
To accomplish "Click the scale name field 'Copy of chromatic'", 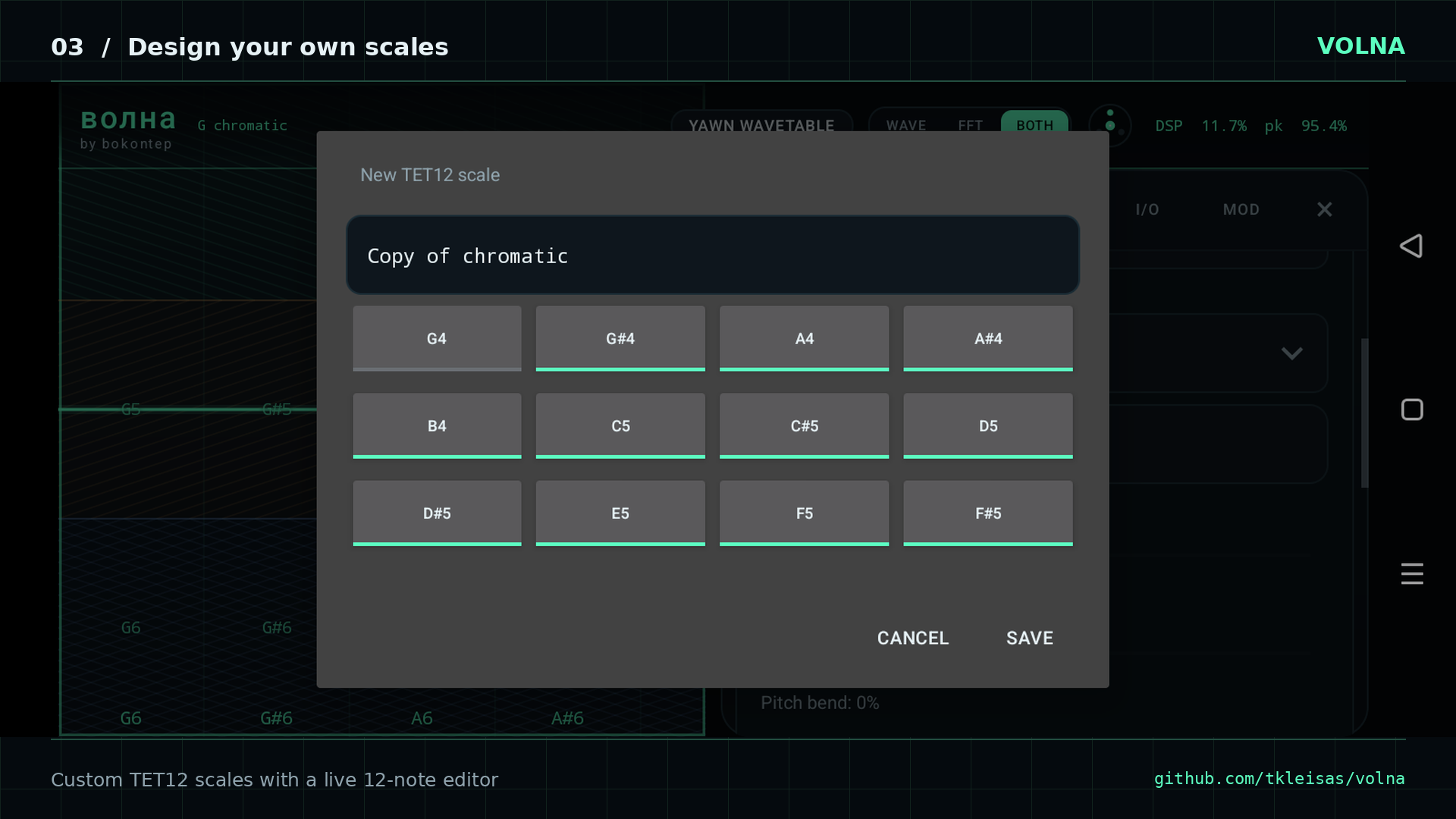I will [x=713, y=255].
